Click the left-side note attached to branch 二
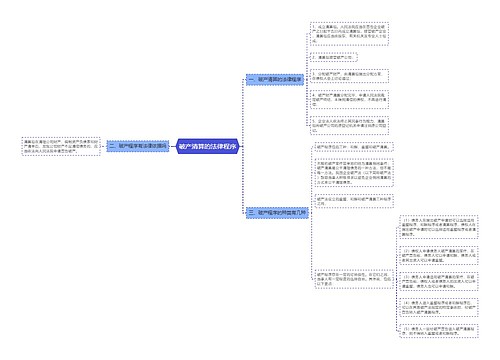This screenshot has width=500, height=360. [61, 146]
